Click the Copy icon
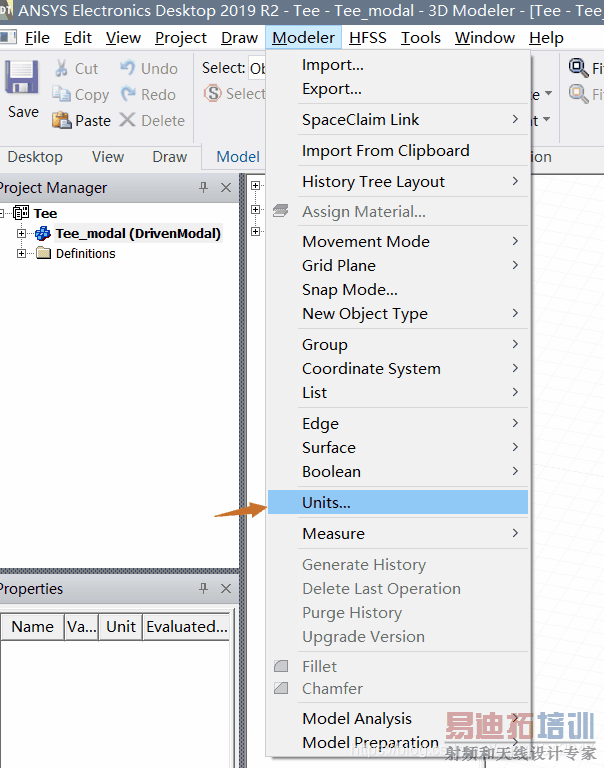The image size is (604, 768). (61, 94)
